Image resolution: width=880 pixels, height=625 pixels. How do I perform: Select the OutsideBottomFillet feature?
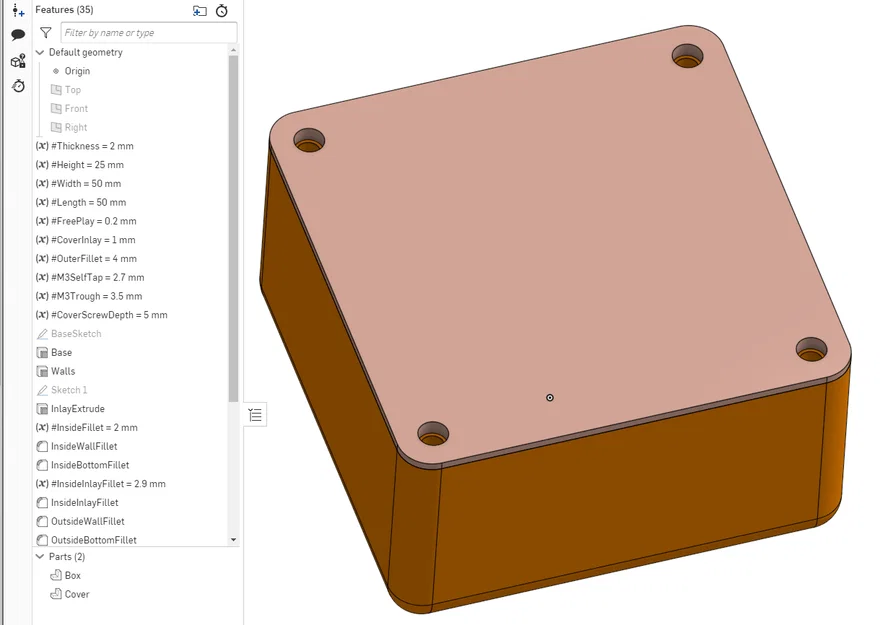pos(86,540)
